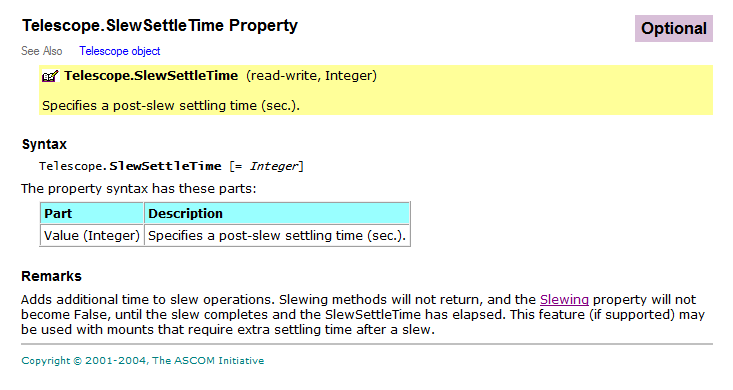
Task: Click the Optional badge
Action: click(674, 29)
